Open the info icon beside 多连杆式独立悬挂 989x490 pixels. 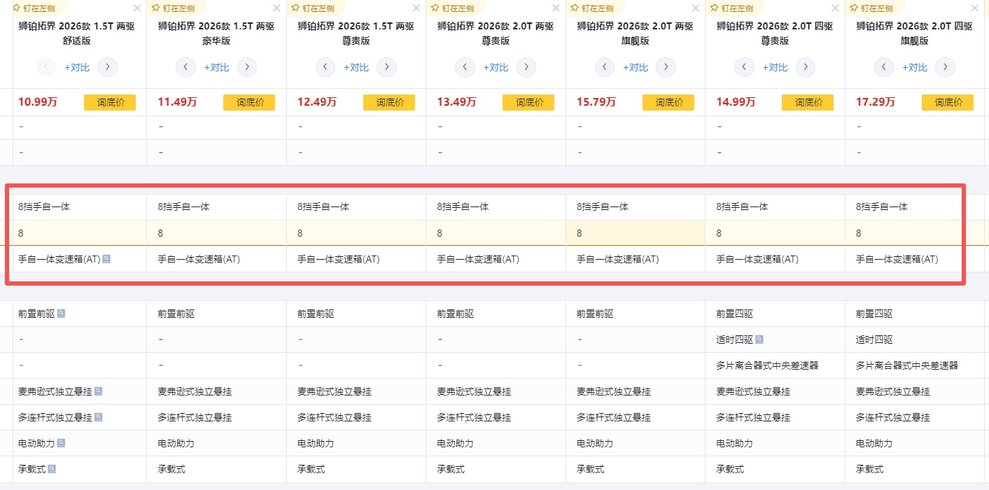tap(98, 417)
